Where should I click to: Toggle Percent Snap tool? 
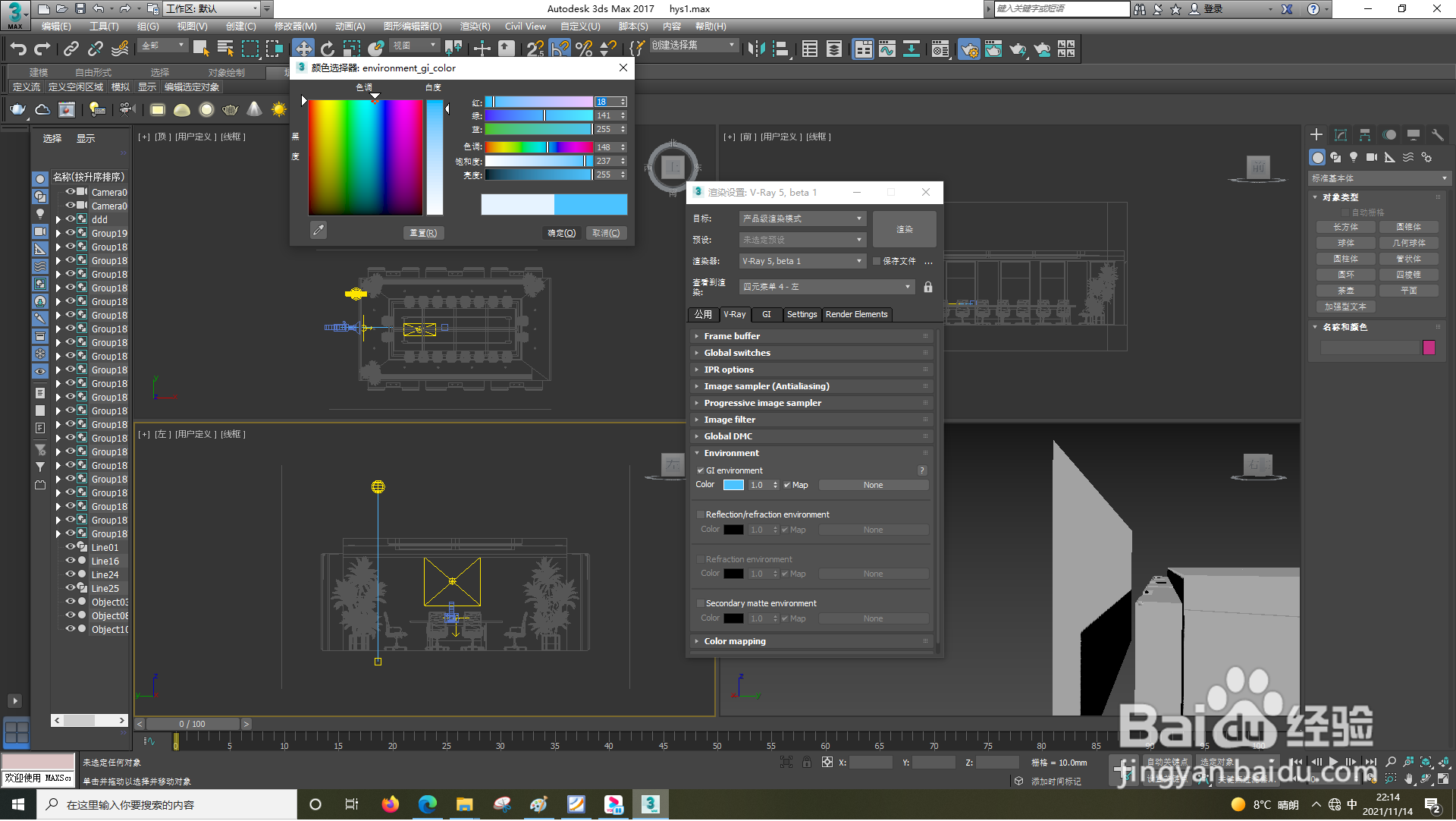click(x=584, y=49)
